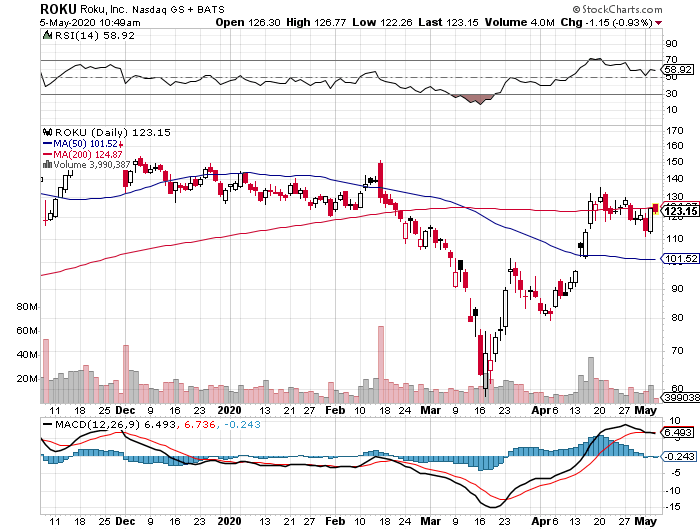Click the 101.52 MA(50) flag on price scale

[x=680, y=259]
